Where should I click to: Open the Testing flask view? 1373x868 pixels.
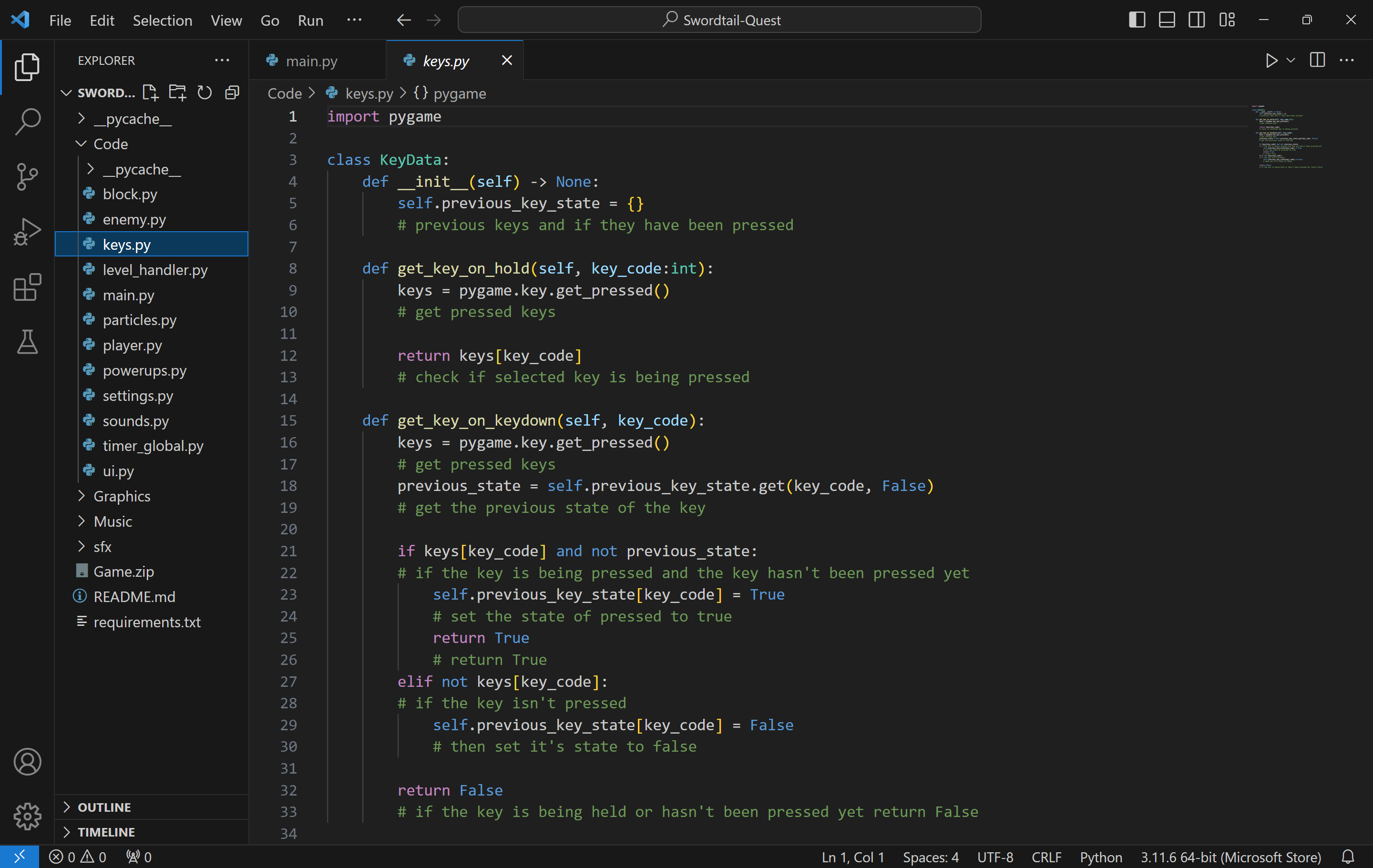pyautogui.click(x=27, y=341)
